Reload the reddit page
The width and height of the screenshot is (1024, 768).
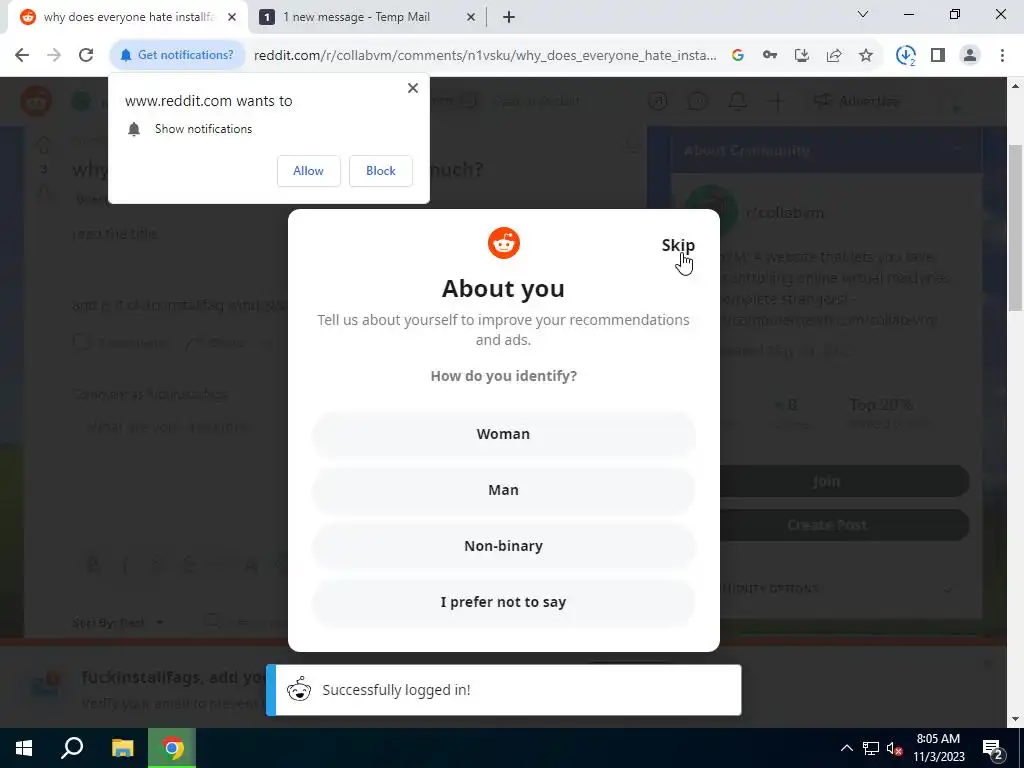tap(86, 55)
